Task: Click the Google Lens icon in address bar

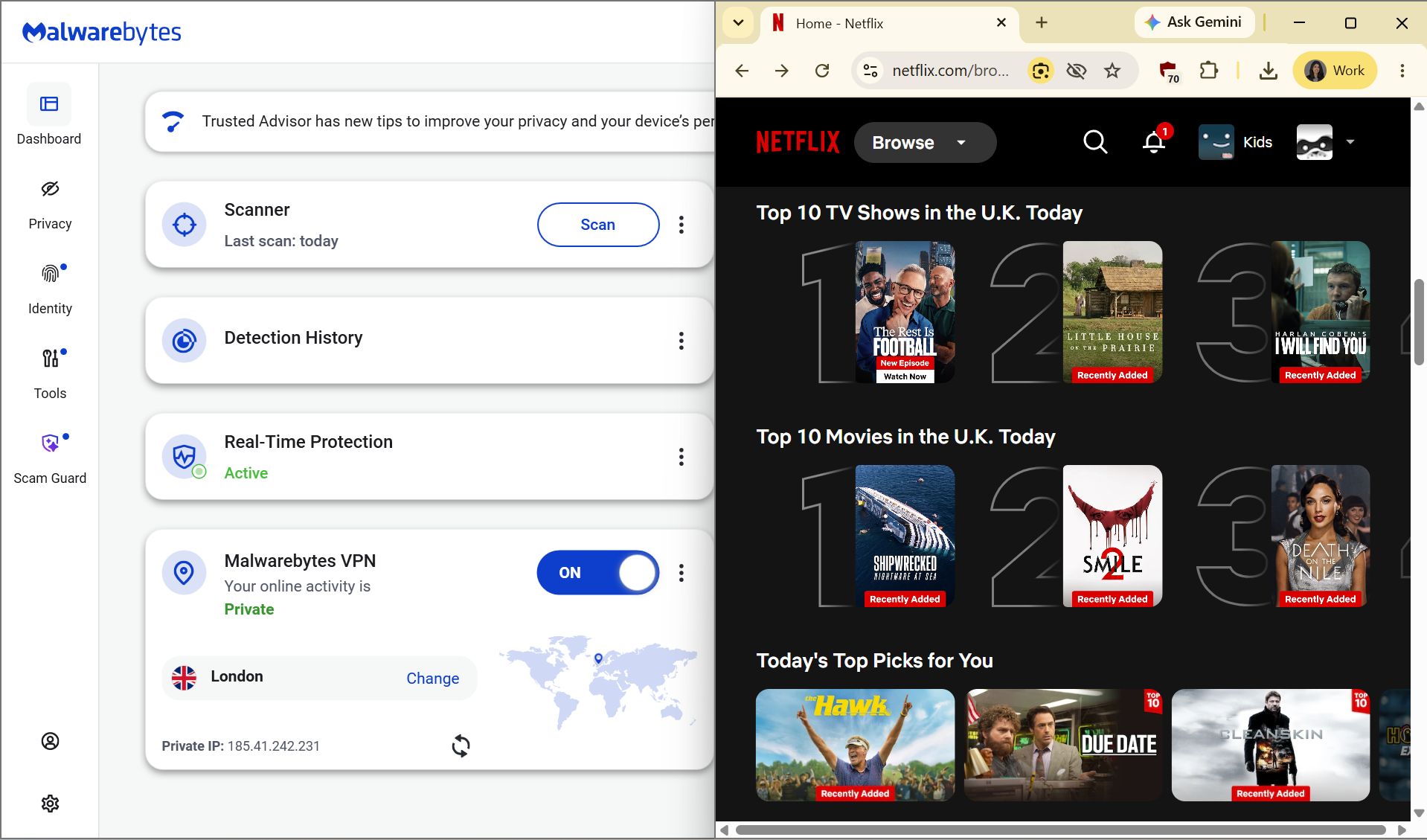Action: point(1041,71)
